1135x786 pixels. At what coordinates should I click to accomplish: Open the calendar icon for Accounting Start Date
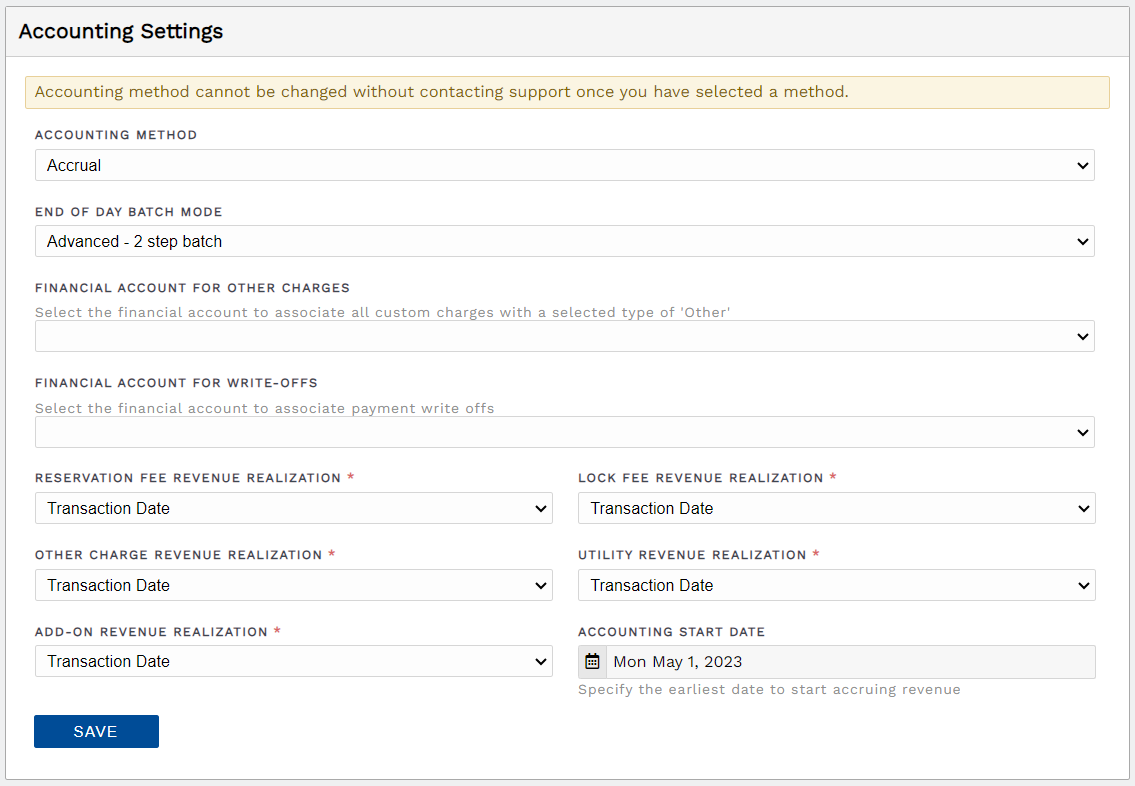click(x=592, y=661)
